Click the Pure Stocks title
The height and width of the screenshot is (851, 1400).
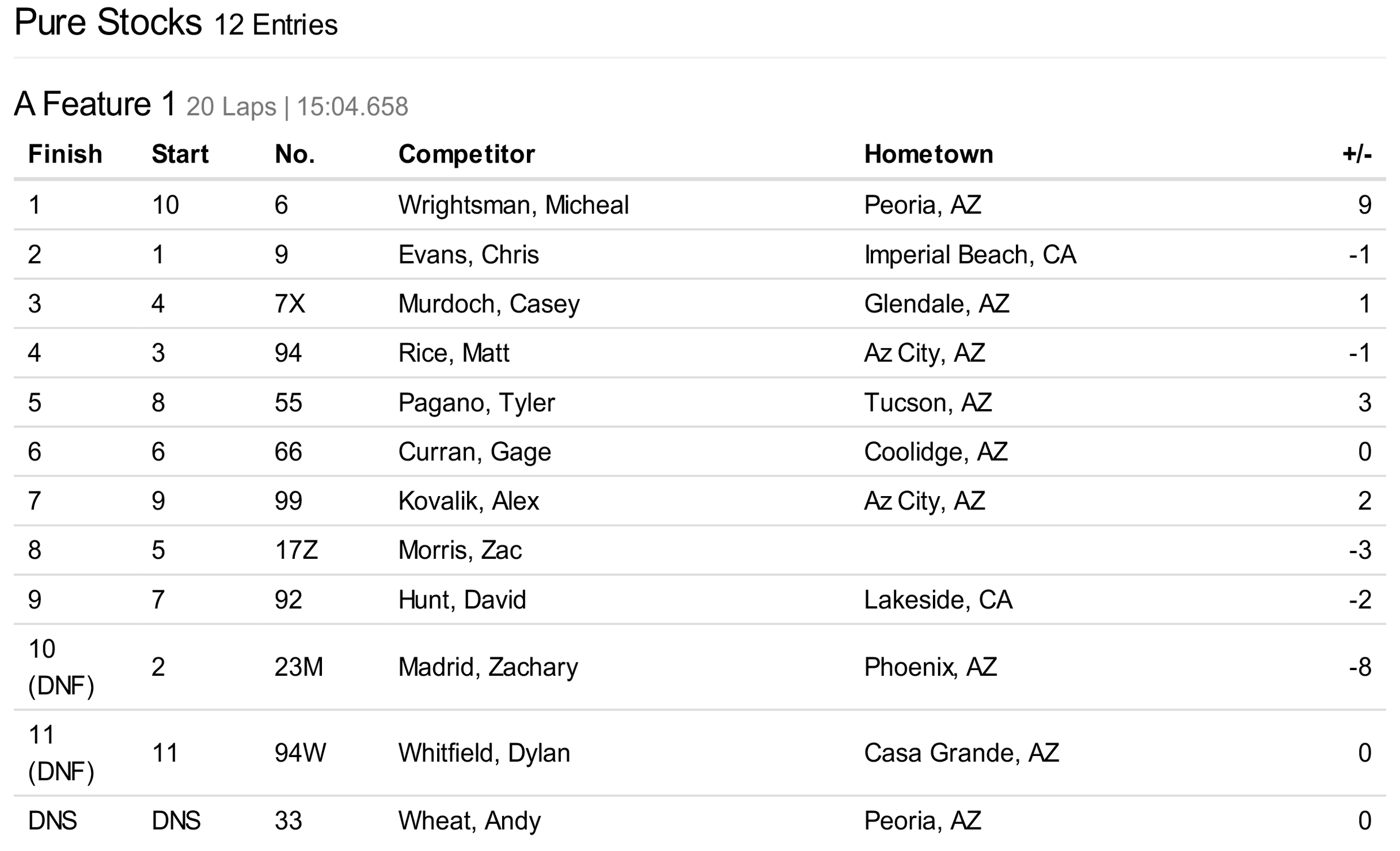coord(108,23)
